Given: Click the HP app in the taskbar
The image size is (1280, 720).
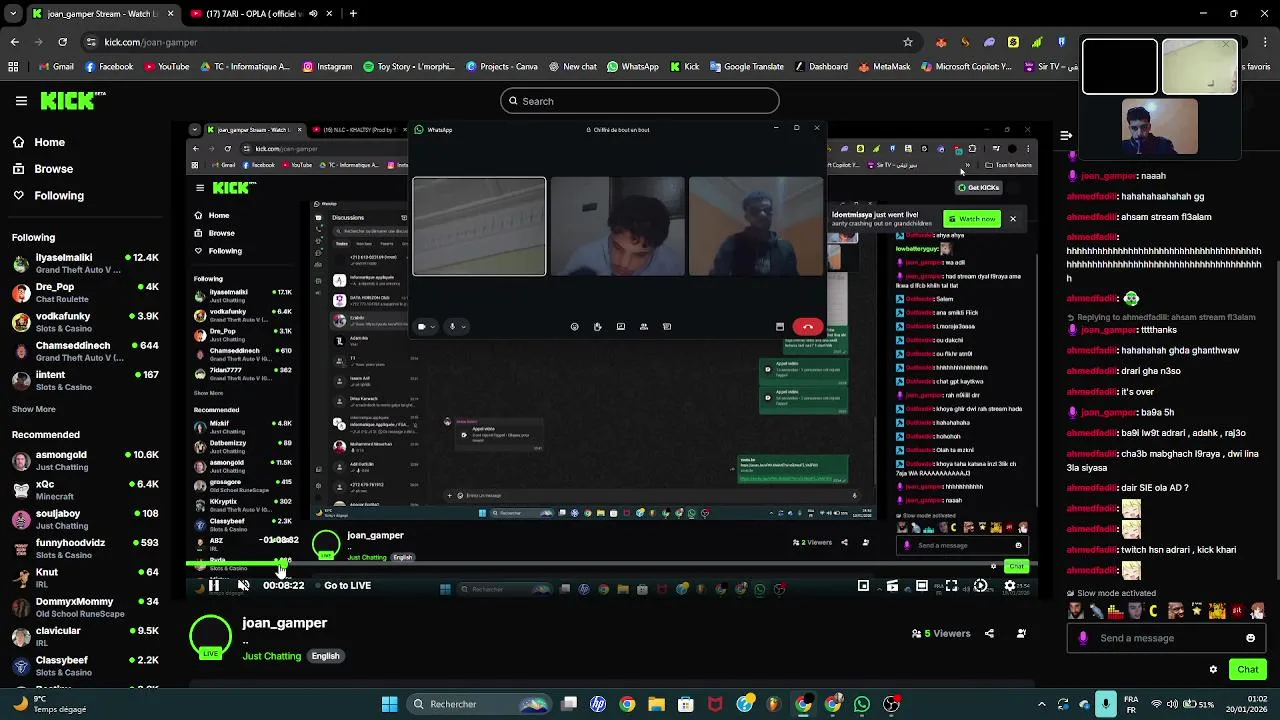Looking at the screenshot, I should pos(598,704).
